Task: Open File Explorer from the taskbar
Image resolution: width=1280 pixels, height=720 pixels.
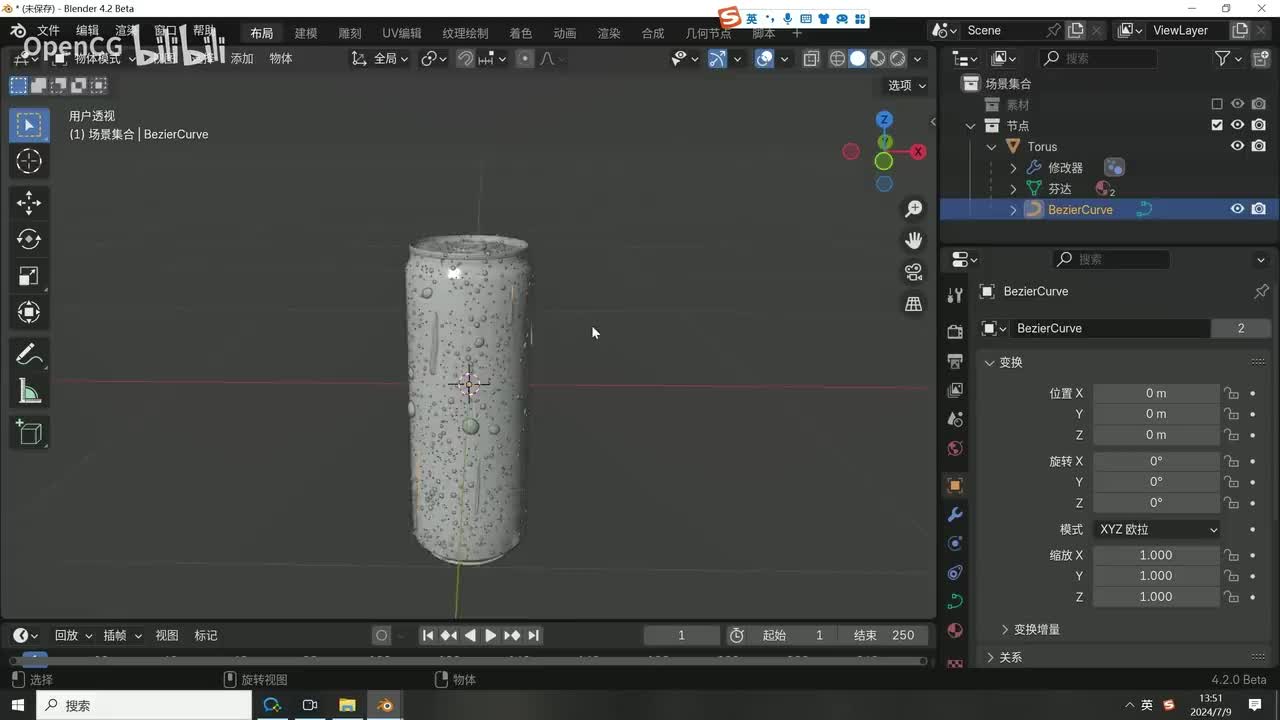Action: [x=347, y=705]
